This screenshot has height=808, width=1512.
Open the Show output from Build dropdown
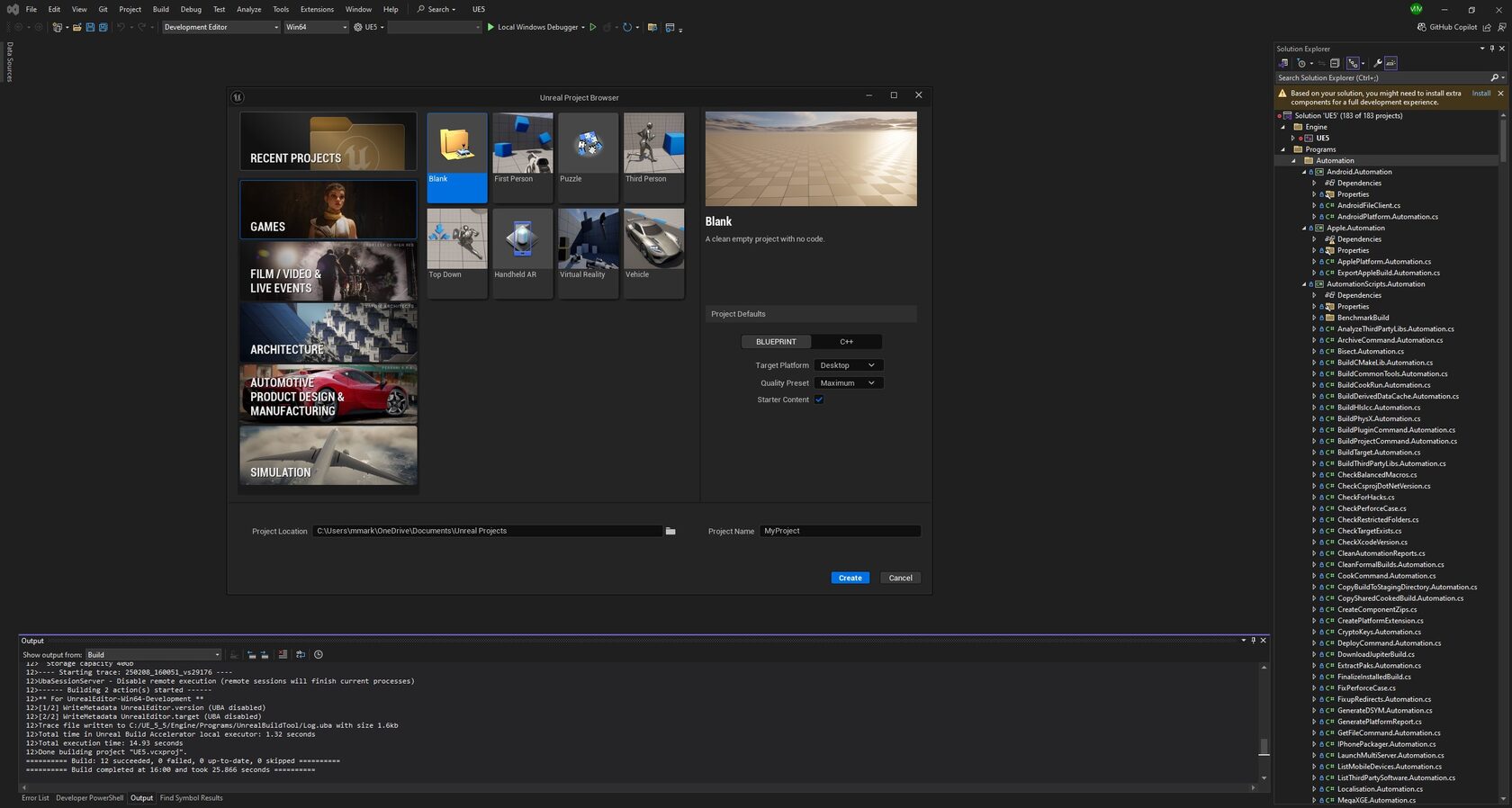tap(153, 655)
